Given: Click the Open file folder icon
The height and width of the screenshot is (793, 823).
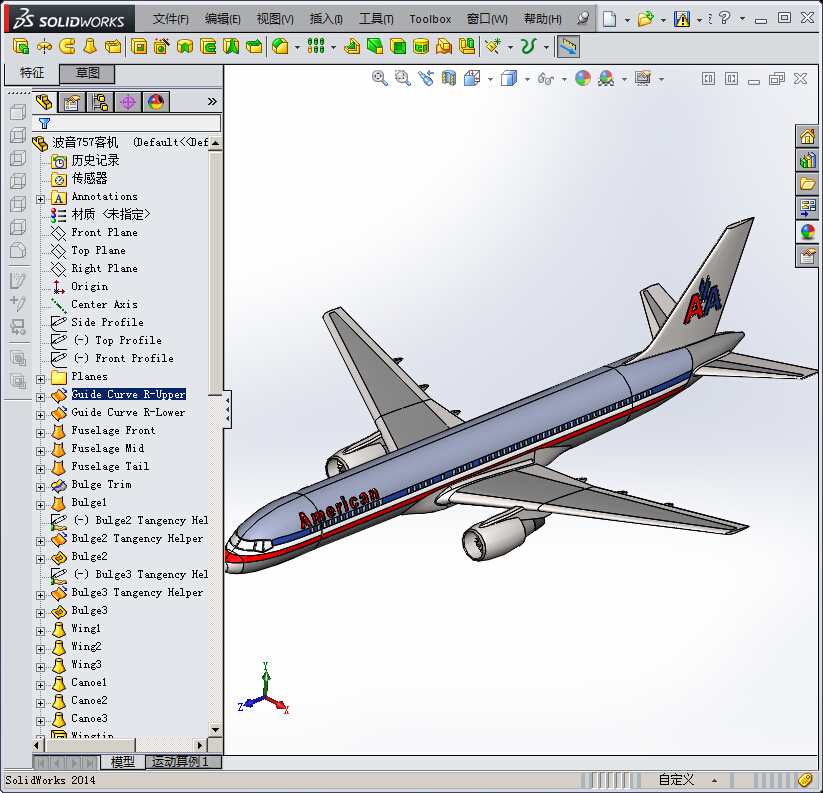Looking at the screenshot, I should tap(645, 19).
